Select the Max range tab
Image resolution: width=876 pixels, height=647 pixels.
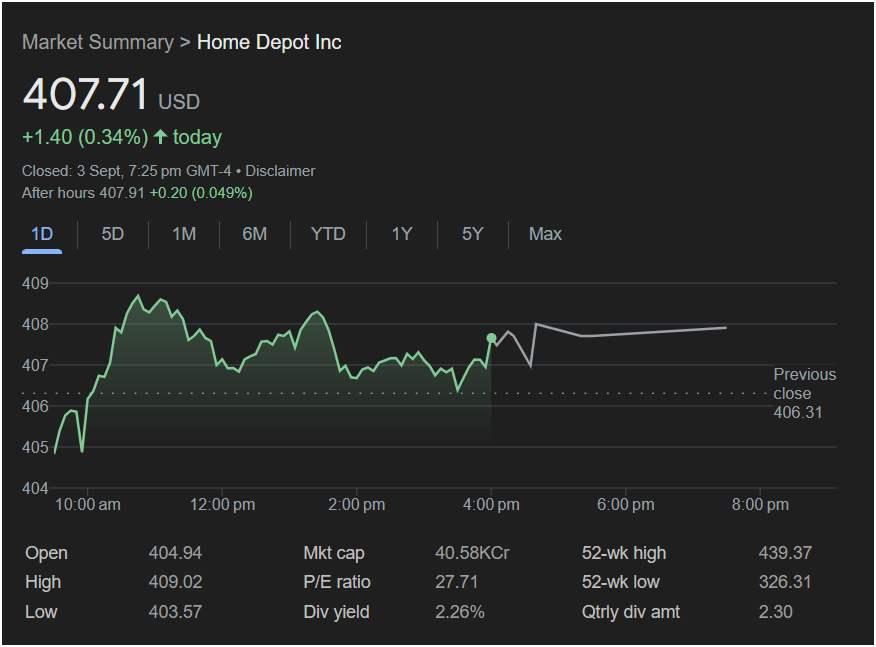click(545, 234)
